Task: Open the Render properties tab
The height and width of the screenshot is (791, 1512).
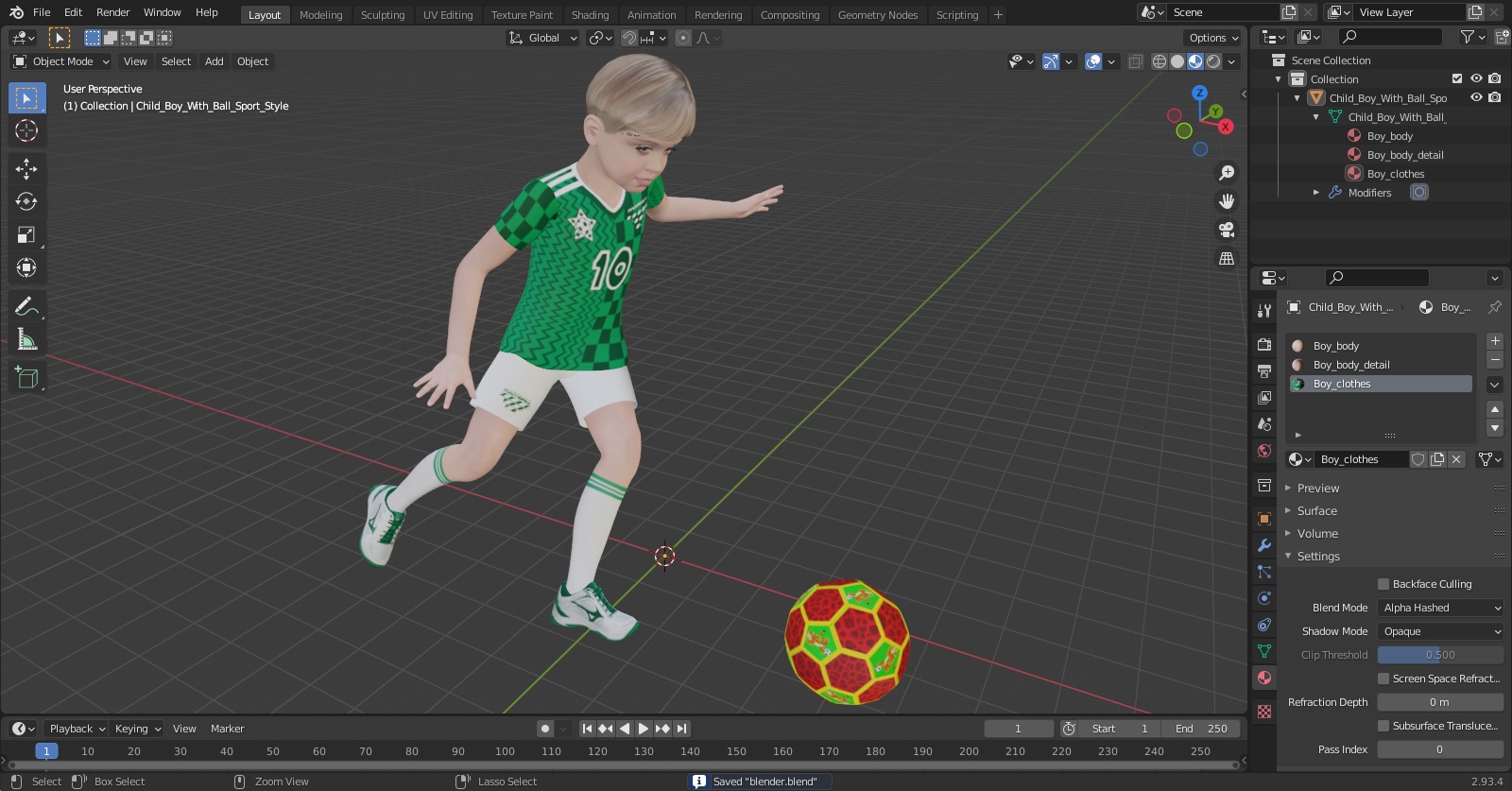Action: [1264, 345]
